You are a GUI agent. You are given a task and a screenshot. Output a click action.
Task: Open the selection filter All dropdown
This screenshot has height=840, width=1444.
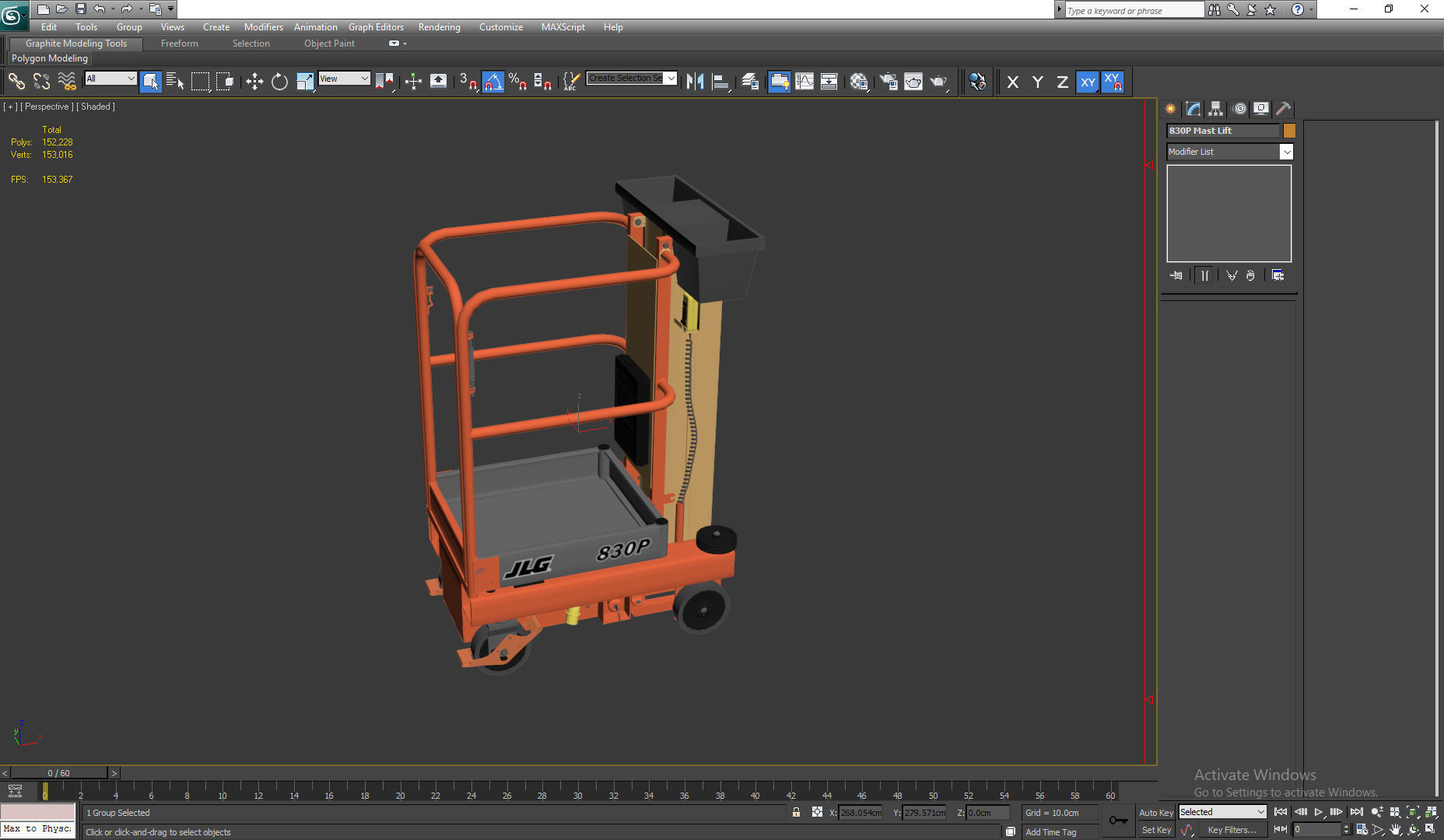(110, 79)
